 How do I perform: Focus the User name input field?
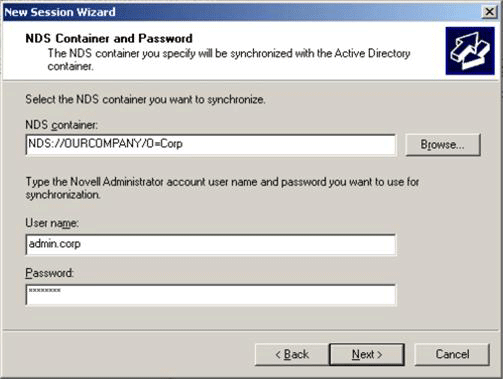[x=211, y=244]
